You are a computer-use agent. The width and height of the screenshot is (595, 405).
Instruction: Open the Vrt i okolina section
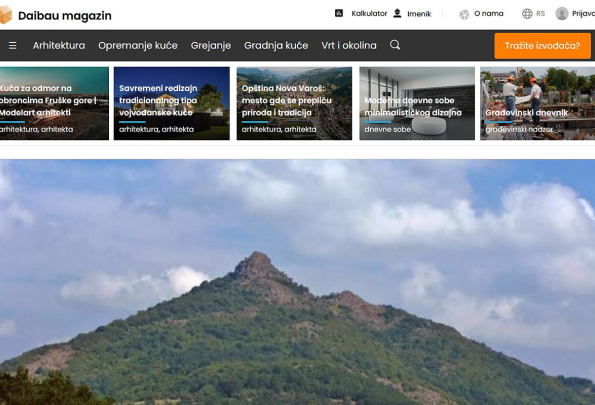click(x=349, y=46)
